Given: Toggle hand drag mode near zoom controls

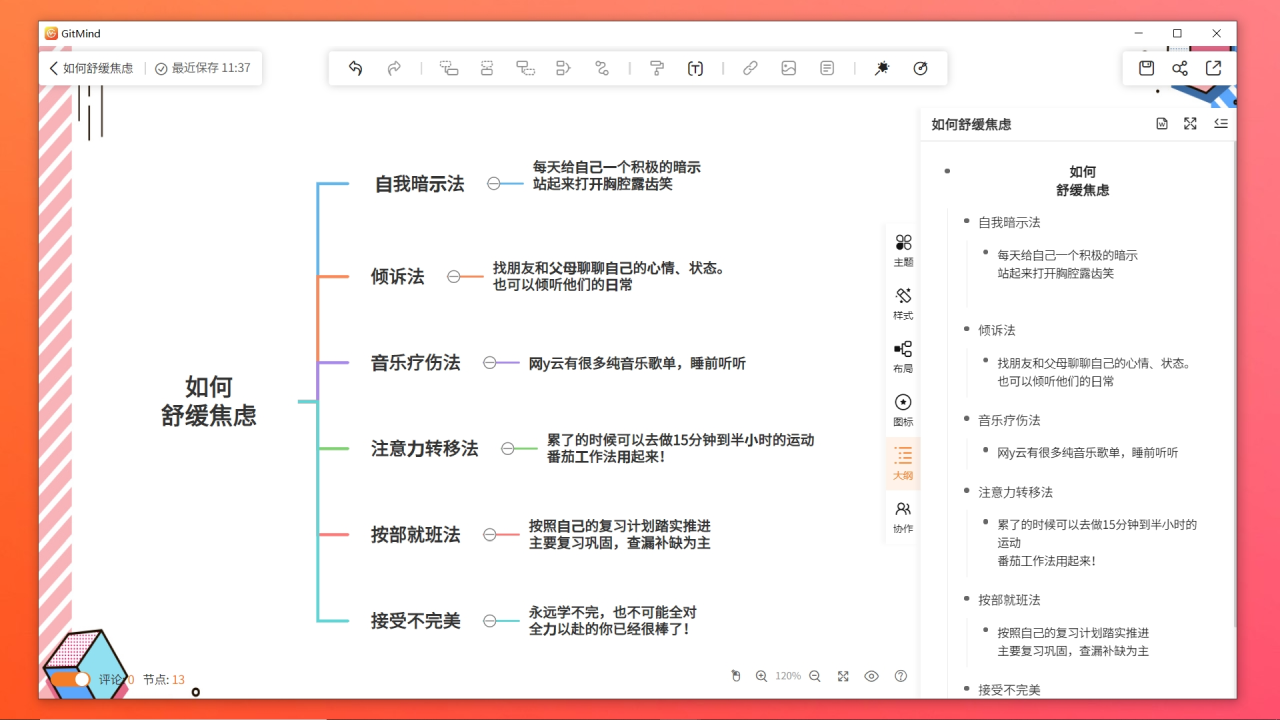Looking at the screenshot, I should point(736,676).
